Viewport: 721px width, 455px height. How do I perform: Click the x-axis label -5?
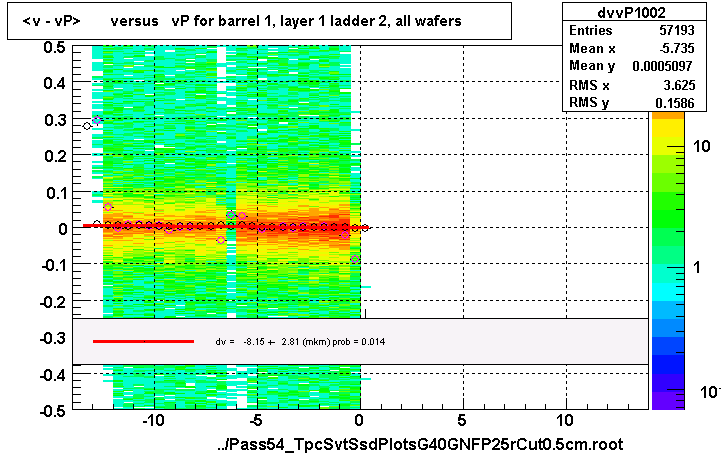pyautogui.click(x=255, y=421)
